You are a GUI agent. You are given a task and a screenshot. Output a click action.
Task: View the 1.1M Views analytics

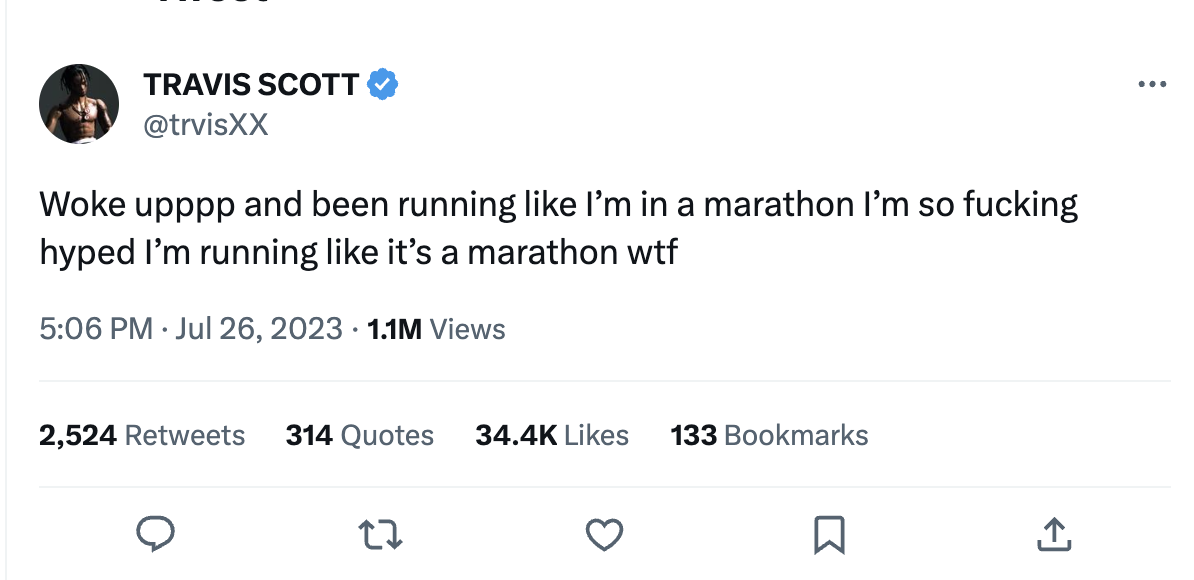tap(436, 329)
